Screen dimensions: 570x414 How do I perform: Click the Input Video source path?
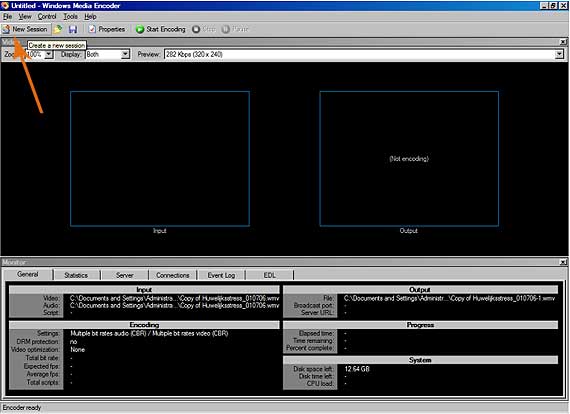coord(174,298)
